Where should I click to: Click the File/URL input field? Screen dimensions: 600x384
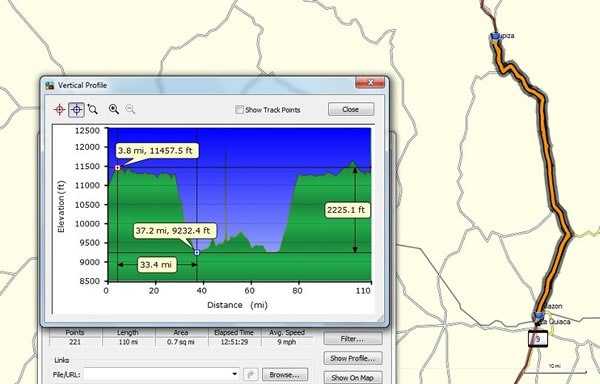(161, 374)
